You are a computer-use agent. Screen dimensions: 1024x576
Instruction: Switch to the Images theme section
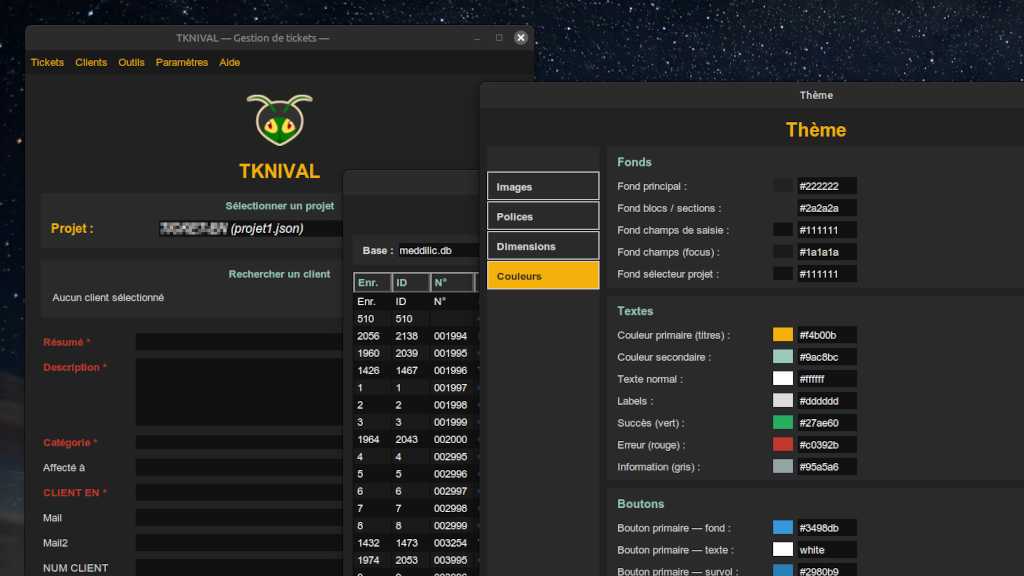click(543, 185)
